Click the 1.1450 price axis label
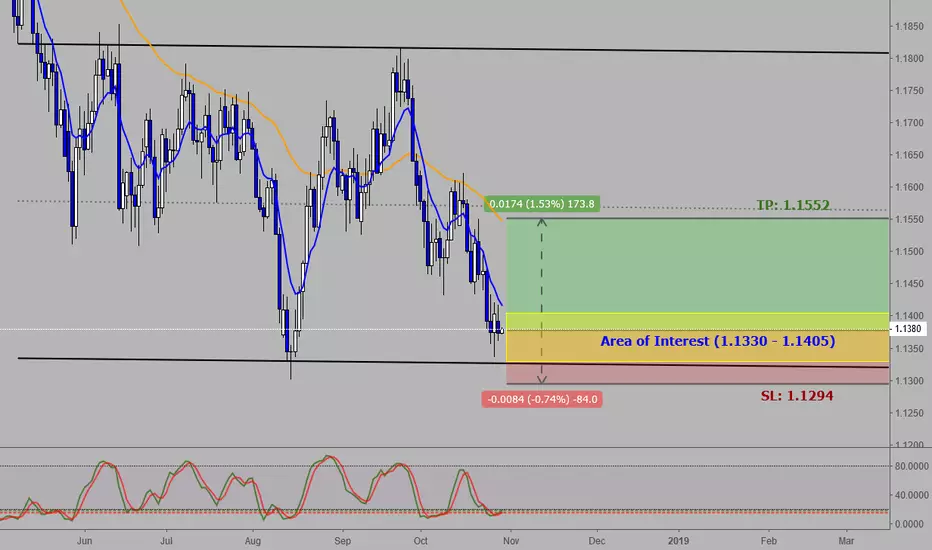This screenshot has width=932, height=550. [909, 284]
